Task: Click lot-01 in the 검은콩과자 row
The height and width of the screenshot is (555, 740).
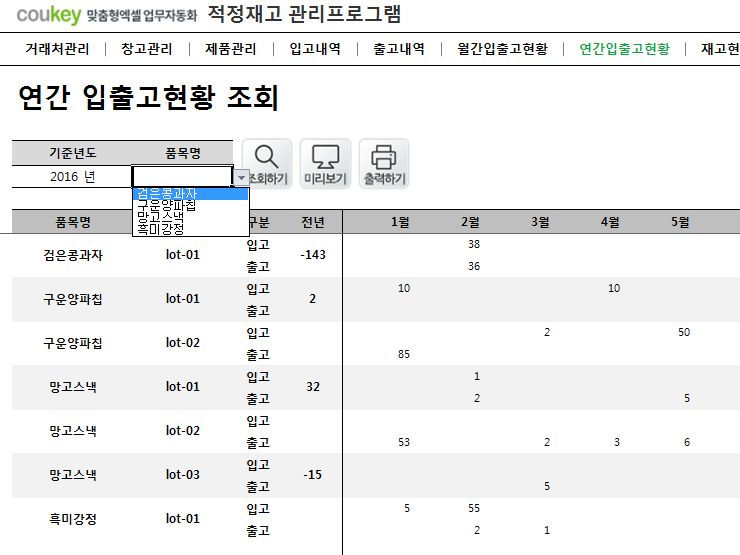Action: tap(183, 255)
